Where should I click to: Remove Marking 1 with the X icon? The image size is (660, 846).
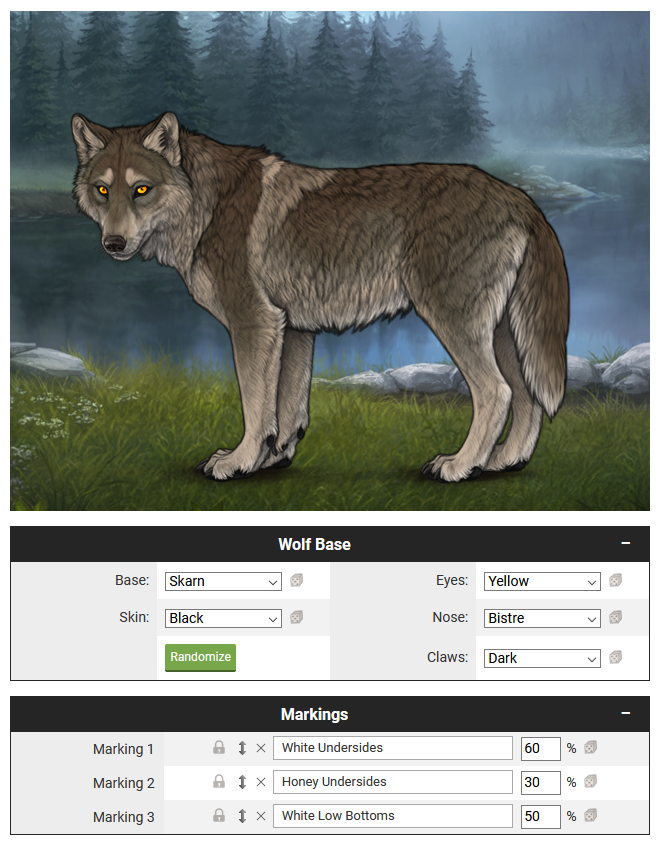point(261,748)
